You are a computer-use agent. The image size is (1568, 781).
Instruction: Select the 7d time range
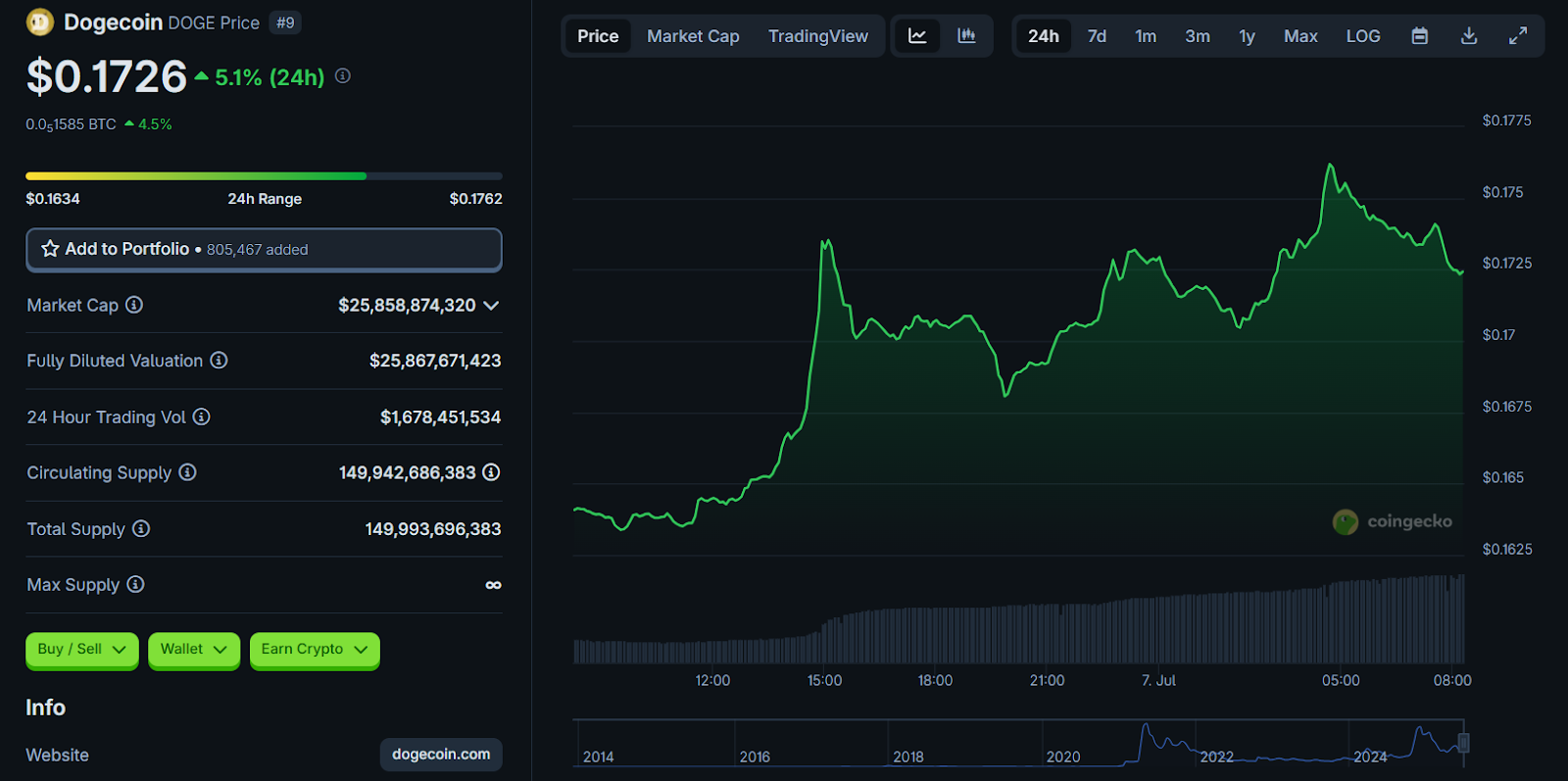click(x=1097, y=36)
